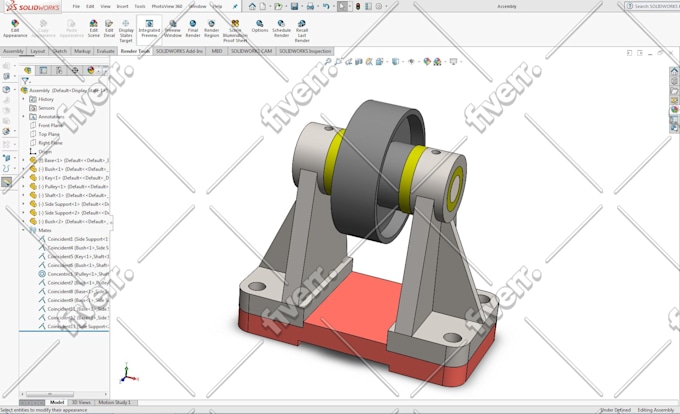This screenshot has height=414, width=680.
Task: Open the Insert menu
Action: coord(122,7)
